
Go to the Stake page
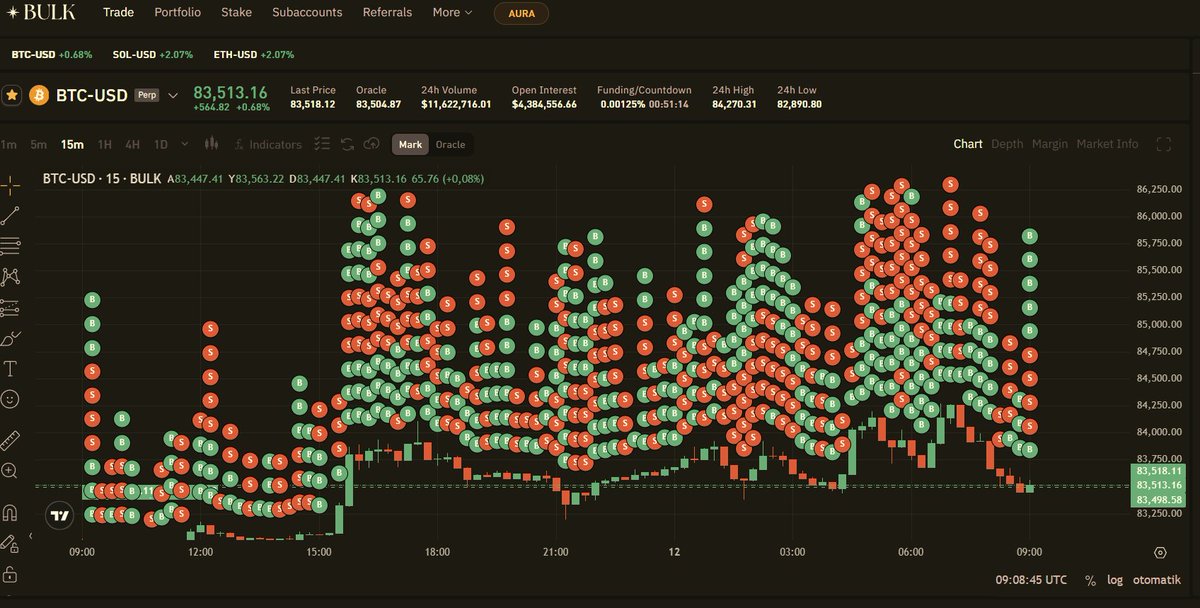(236, 13)
